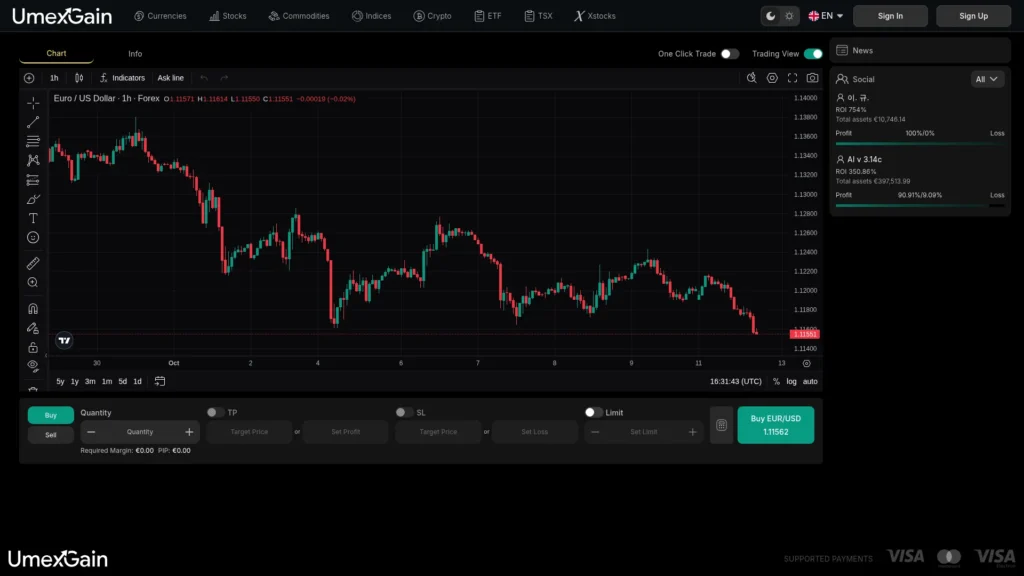Open the Indices menu
1024x576 pixels.
pyautogui.click(x=372, y=16)
